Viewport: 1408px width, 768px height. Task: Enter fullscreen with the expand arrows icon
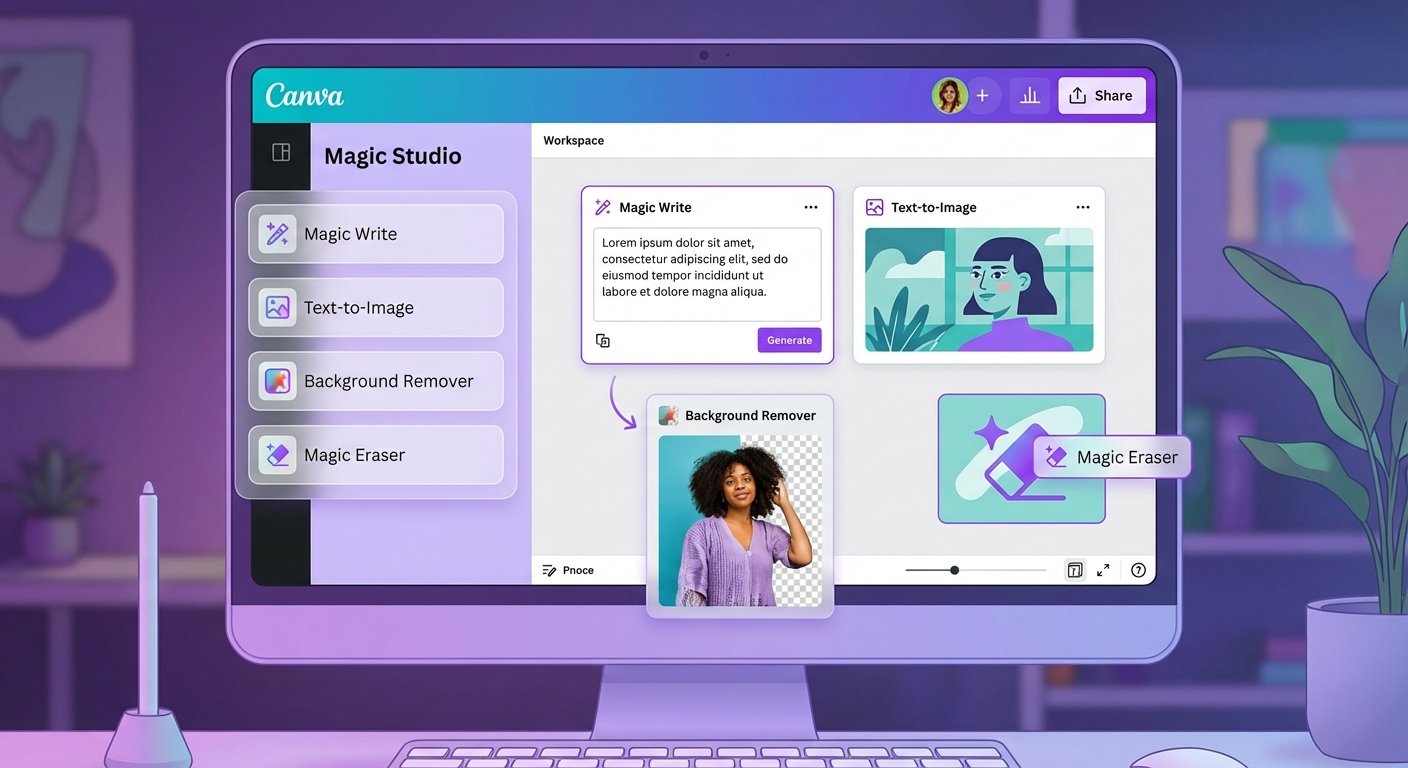click(1103, 570)
